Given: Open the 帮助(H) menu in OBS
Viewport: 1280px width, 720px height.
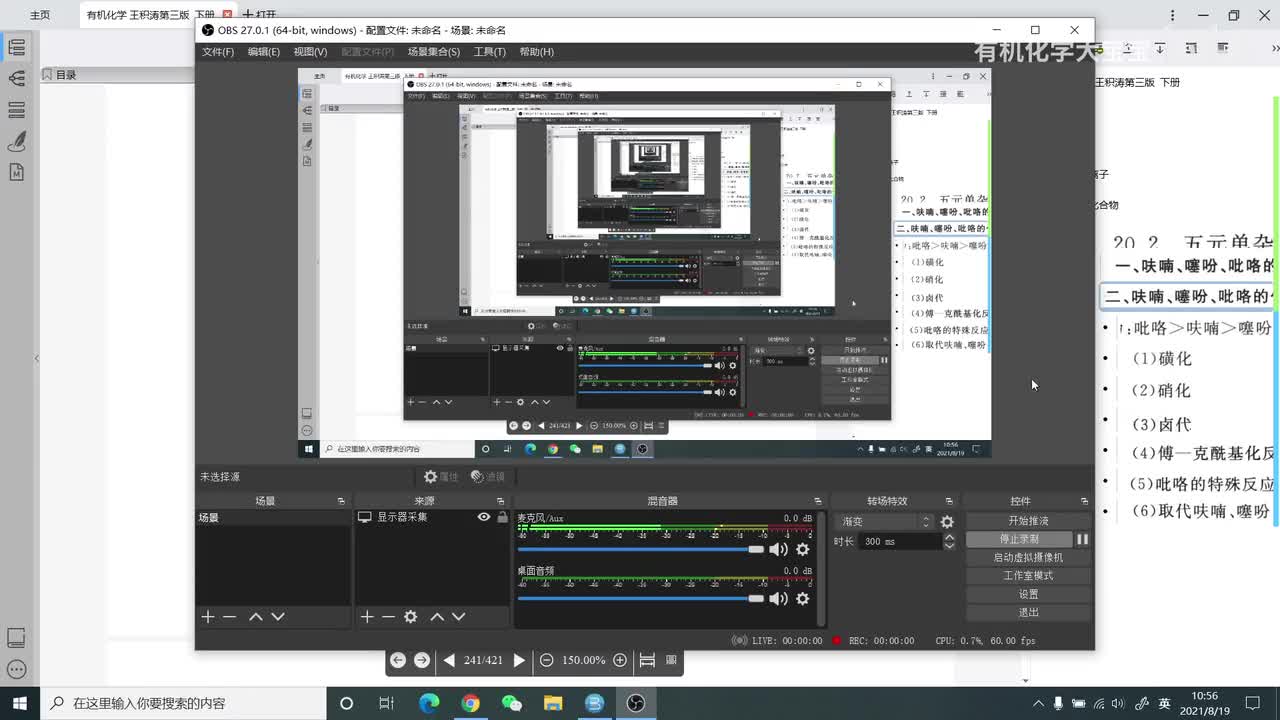Looking at the screenshot, I should pyautogui.click(x=536, y=52).
